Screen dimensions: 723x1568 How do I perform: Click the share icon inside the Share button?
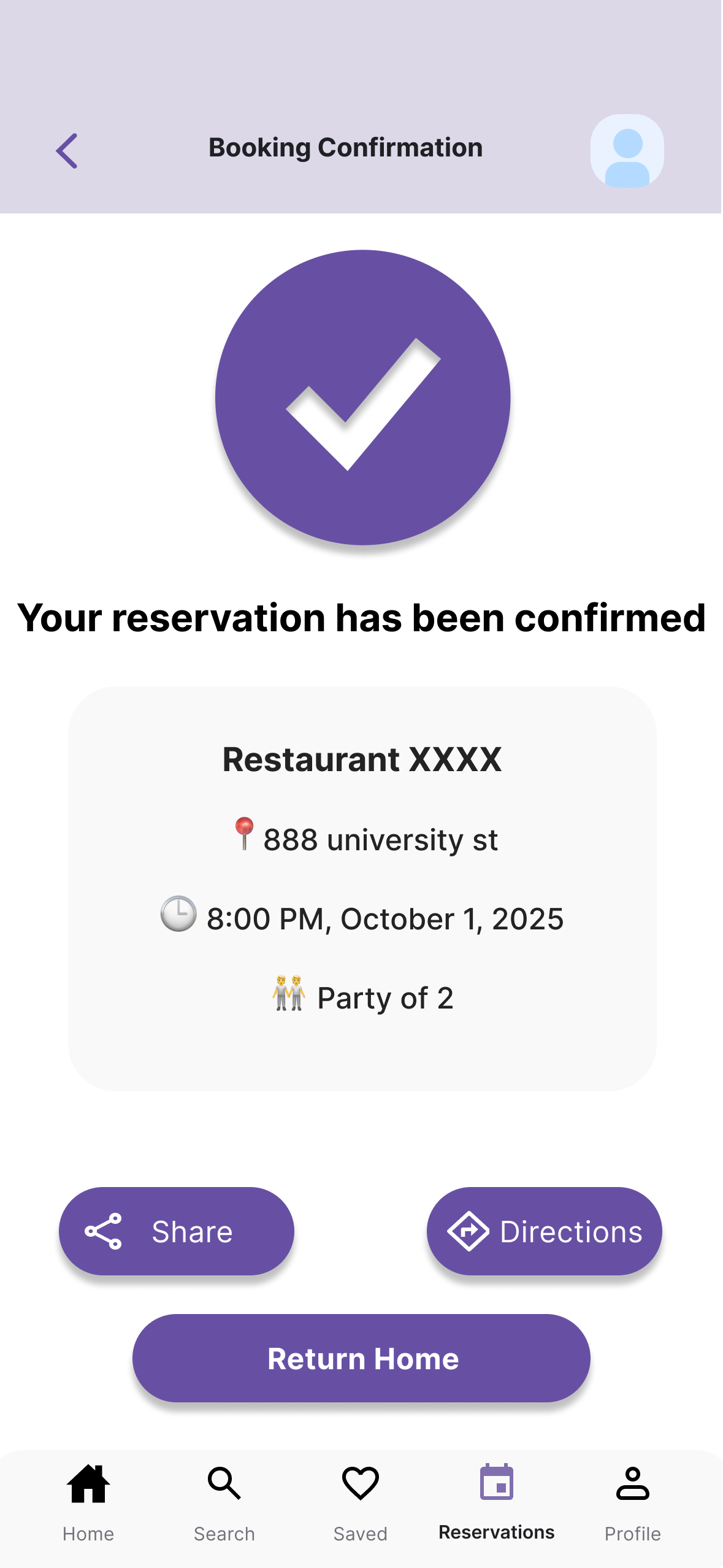(103, 1231)
